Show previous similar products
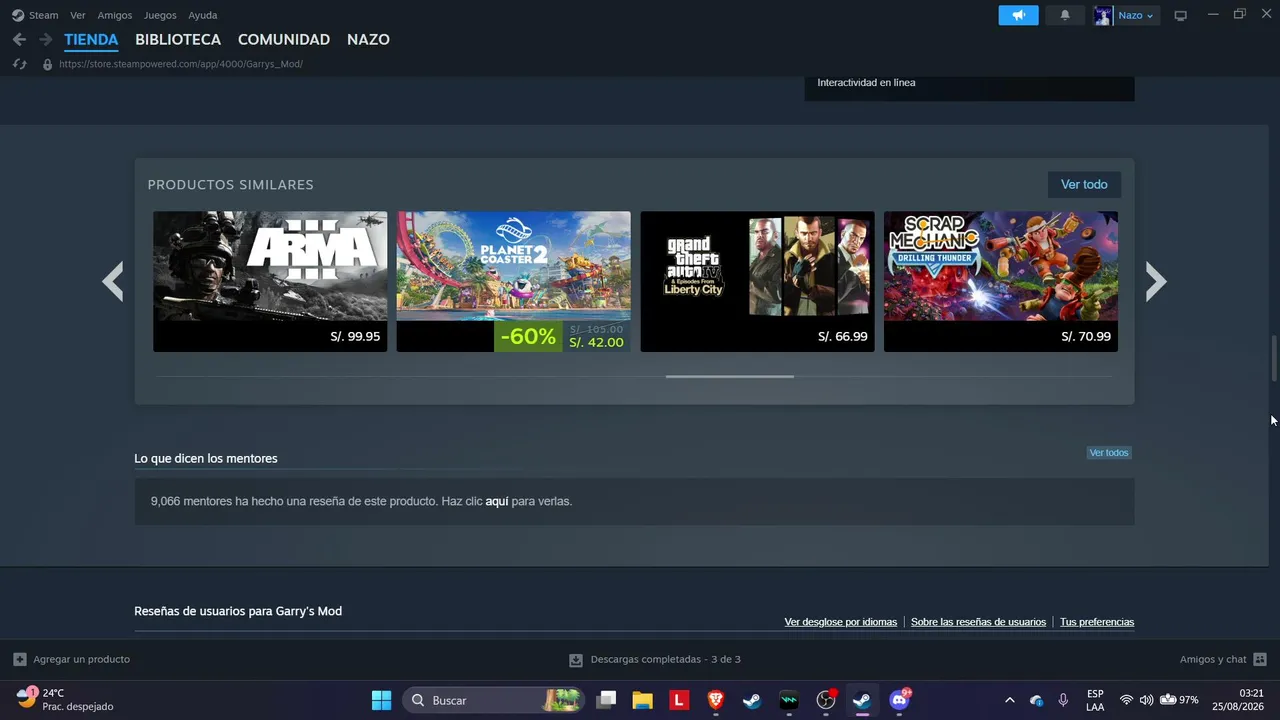Image resolution: width=1280 pixels, height=720 pixels. tap(113, 281)
